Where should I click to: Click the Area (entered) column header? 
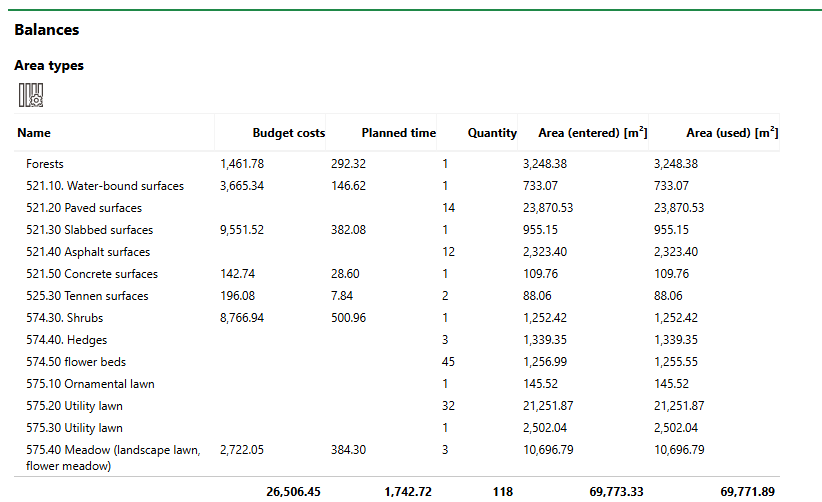591,133
